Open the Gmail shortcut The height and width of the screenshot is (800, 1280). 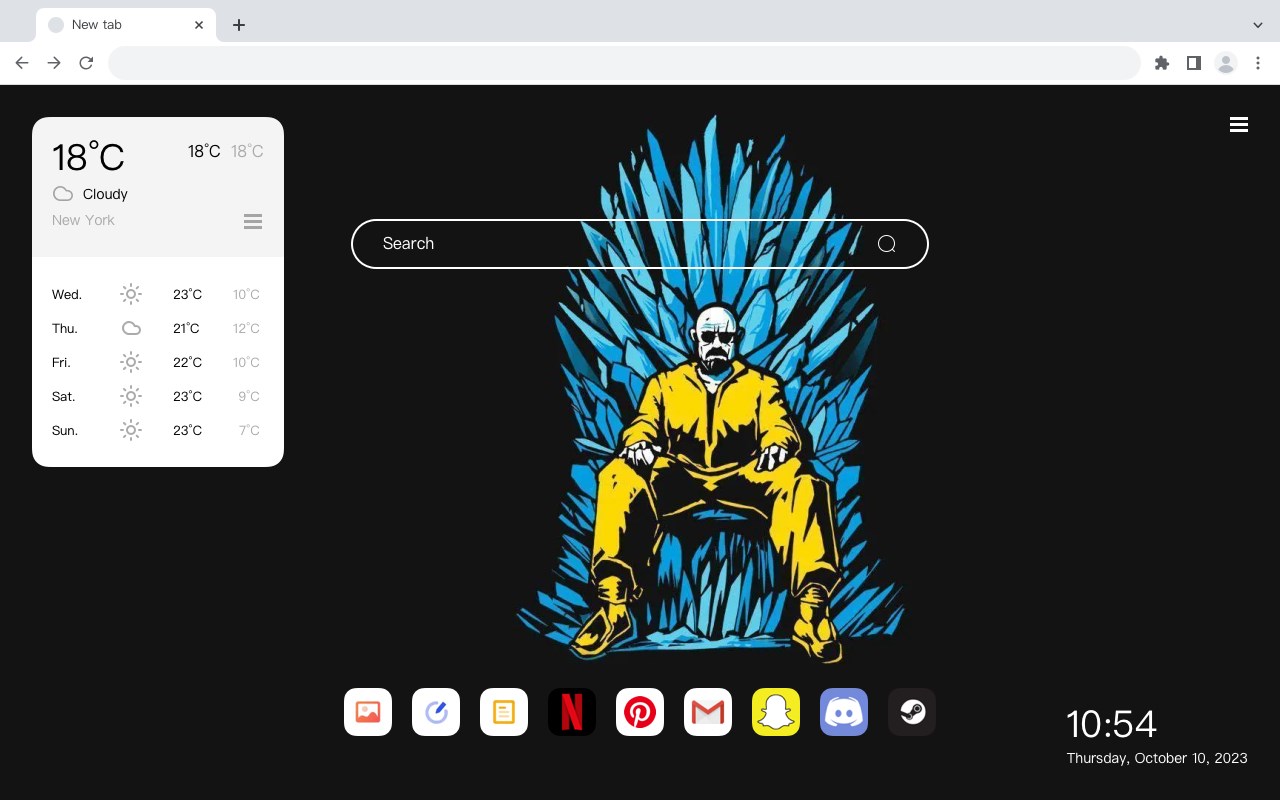click(x=708, y=712)
